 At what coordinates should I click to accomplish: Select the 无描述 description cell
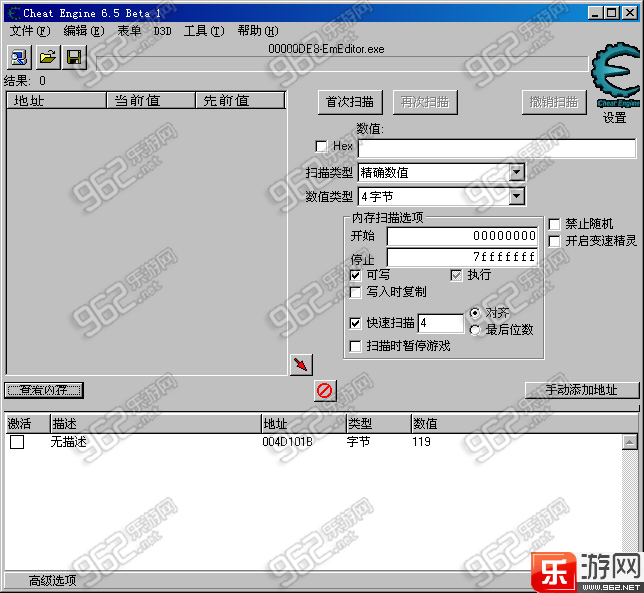coord(69,442)
